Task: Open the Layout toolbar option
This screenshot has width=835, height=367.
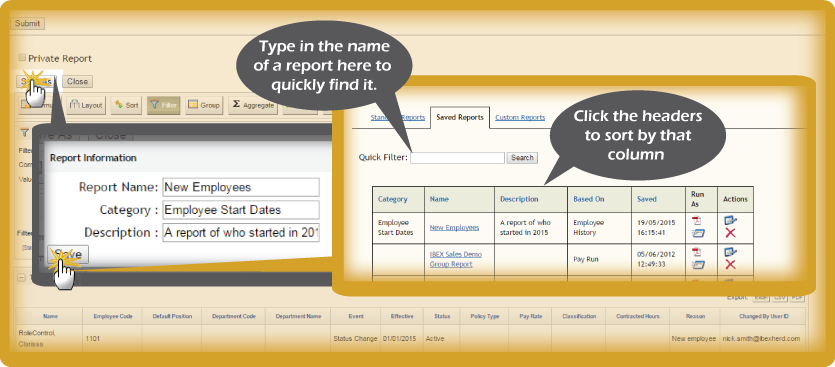Action: [87, 105]
